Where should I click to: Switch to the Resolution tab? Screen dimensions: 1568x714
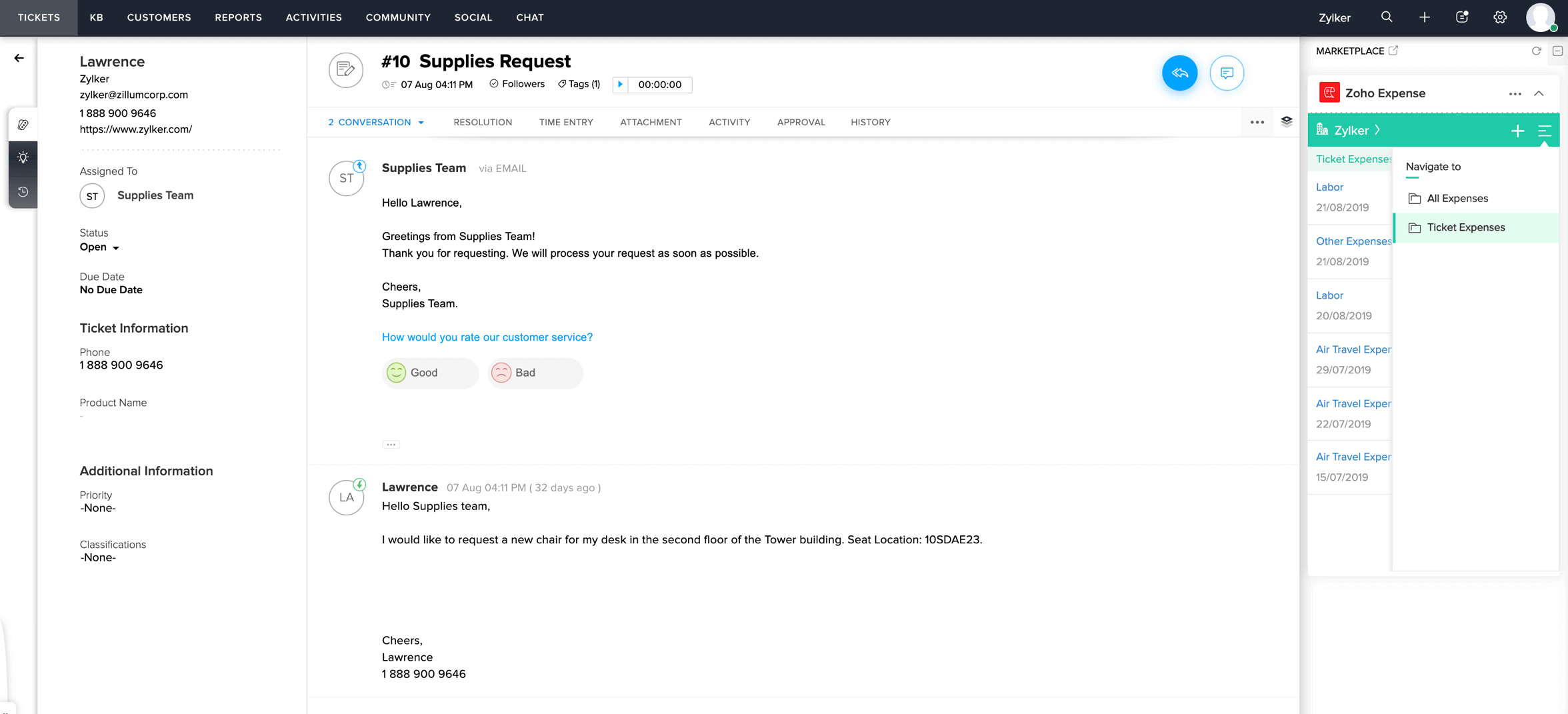483,122
